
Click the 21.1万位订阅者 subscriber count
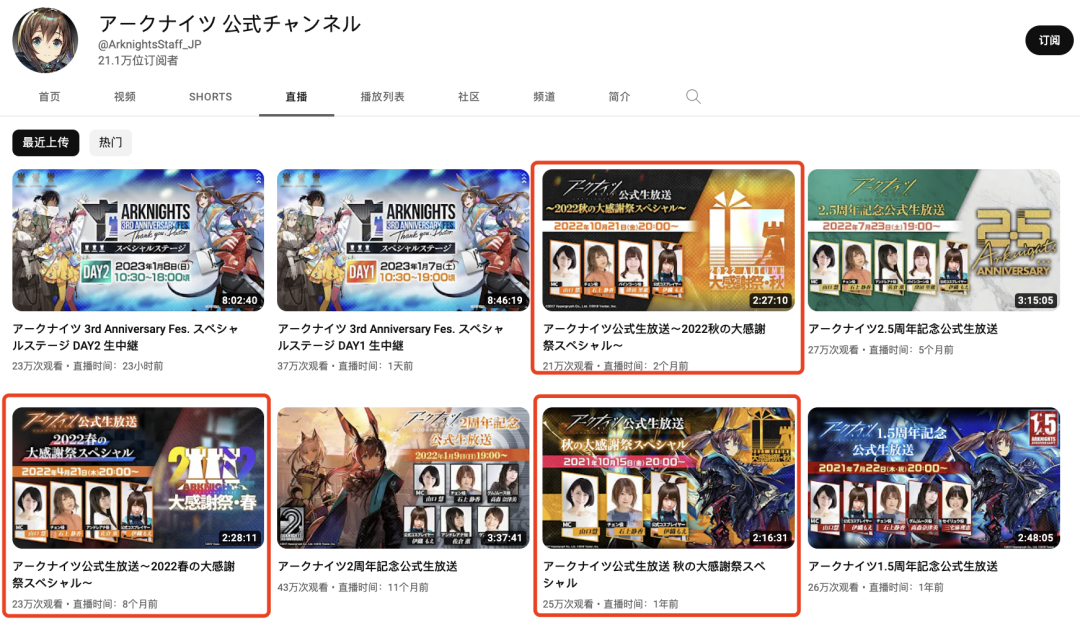coord(138,61)
